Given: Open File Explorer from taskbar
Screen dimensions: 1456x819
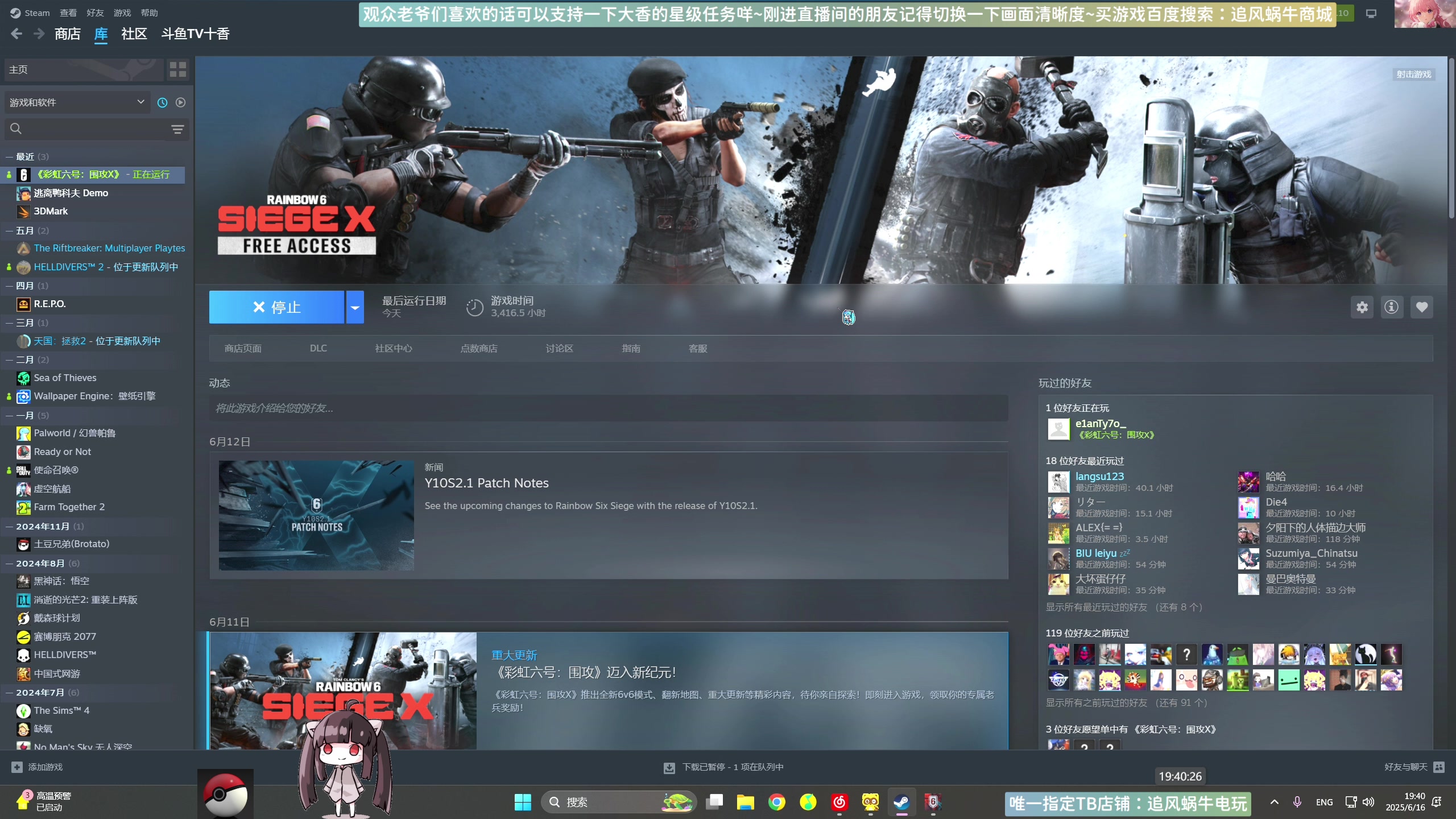Looking at the screenshot, I should pos(745,802).
